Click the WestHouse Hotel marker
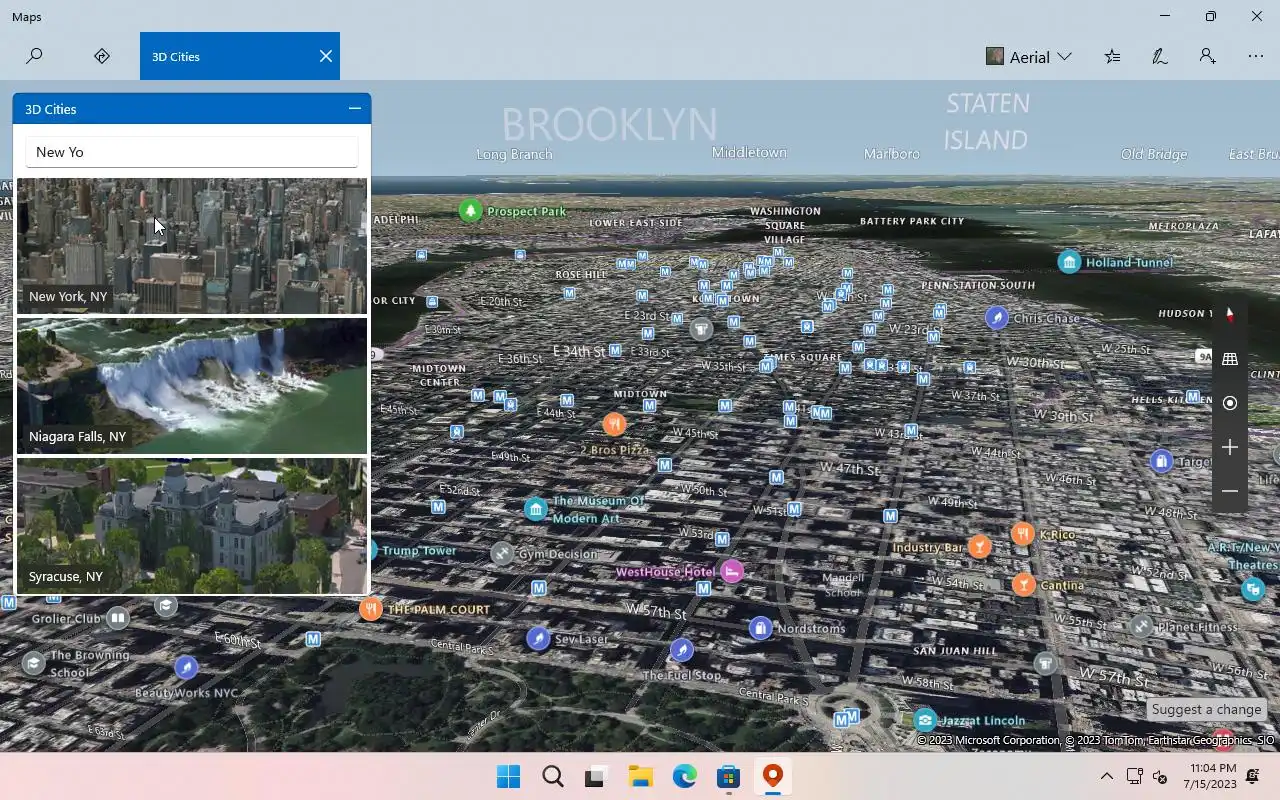The height and width of the screenshot is (800, 1280). (x=732, y=571)
